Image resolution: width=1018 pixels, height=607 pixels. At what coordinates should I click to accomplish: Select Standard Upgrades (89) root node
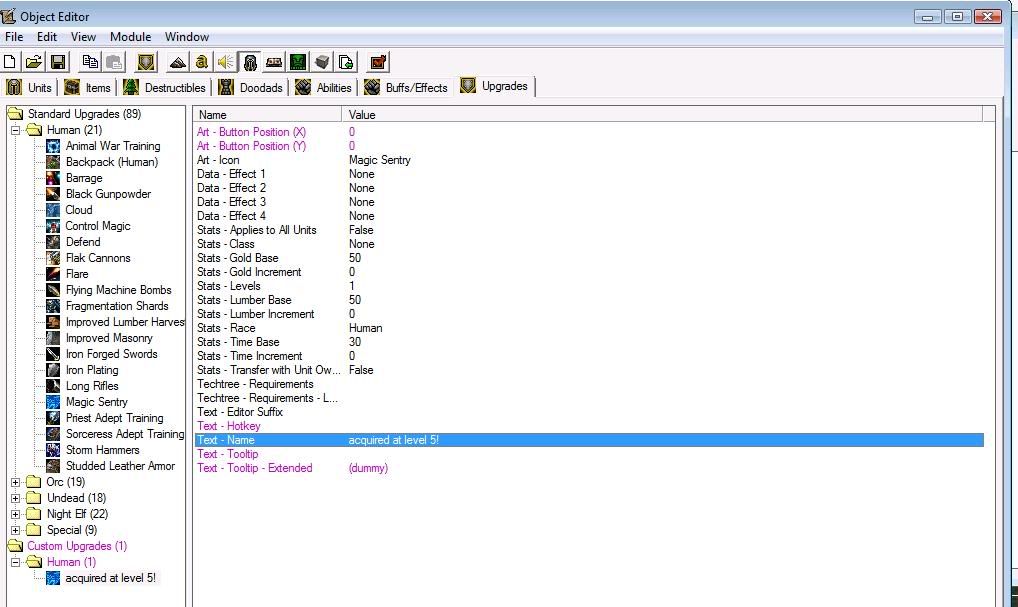pyautogui.click(x=84, y=114)
